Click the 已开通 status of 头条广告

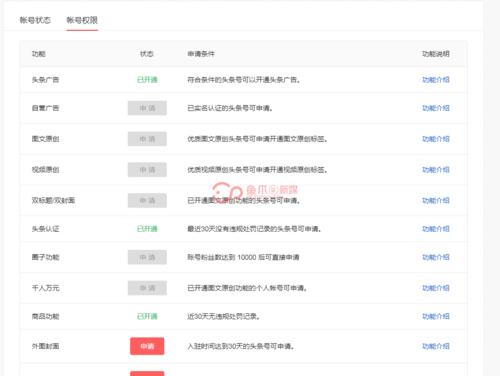point(147,80)
